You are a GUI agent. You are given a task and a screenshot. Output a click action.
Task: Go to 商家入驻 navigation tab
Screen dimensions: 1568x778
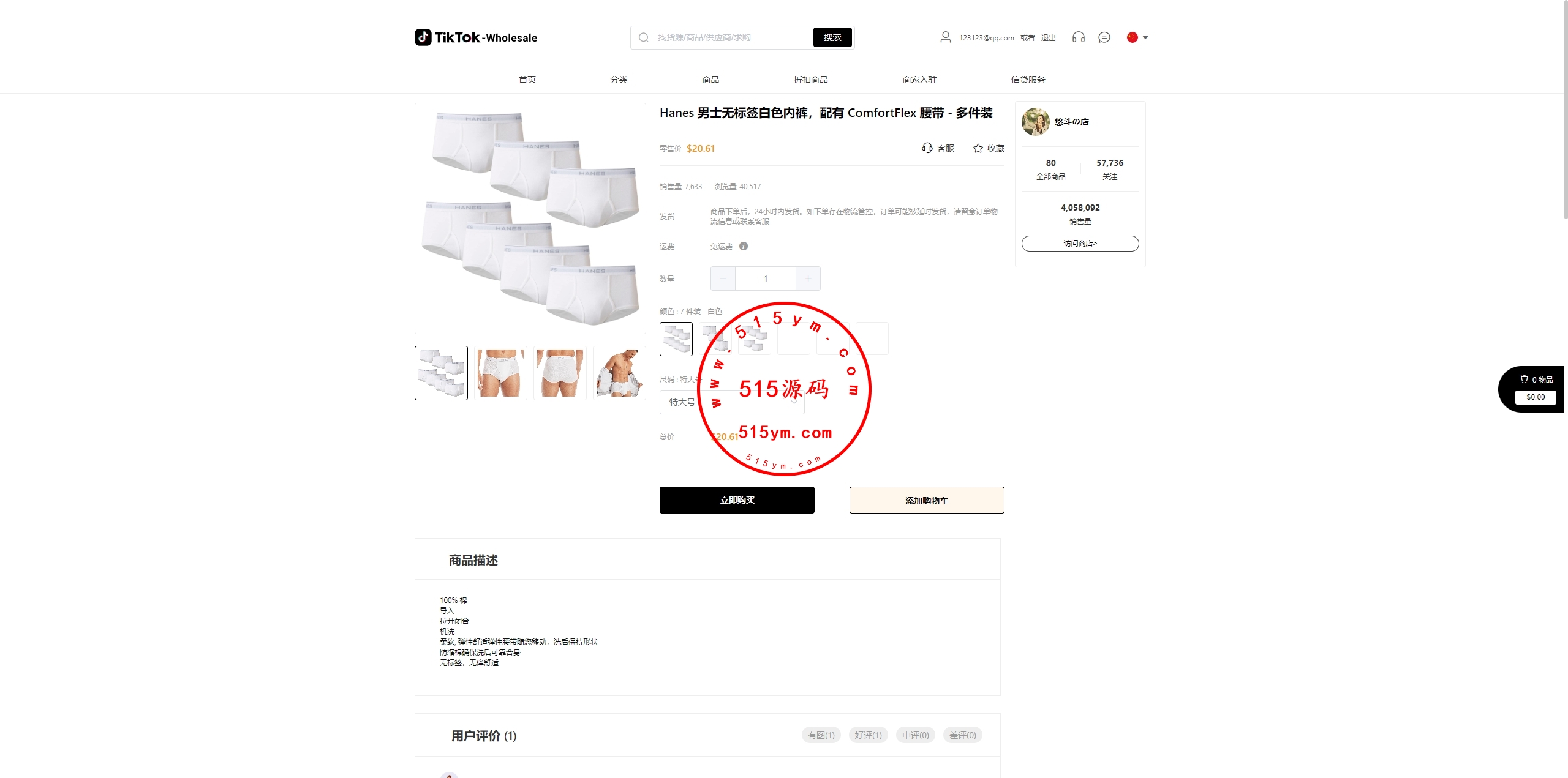click(x=919, y=80)
